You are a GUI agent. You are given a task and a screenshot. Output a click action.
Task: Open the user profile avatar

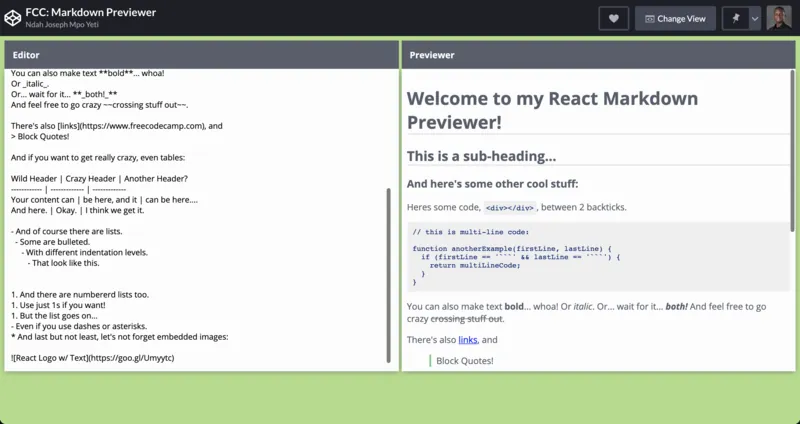point(779,18)
